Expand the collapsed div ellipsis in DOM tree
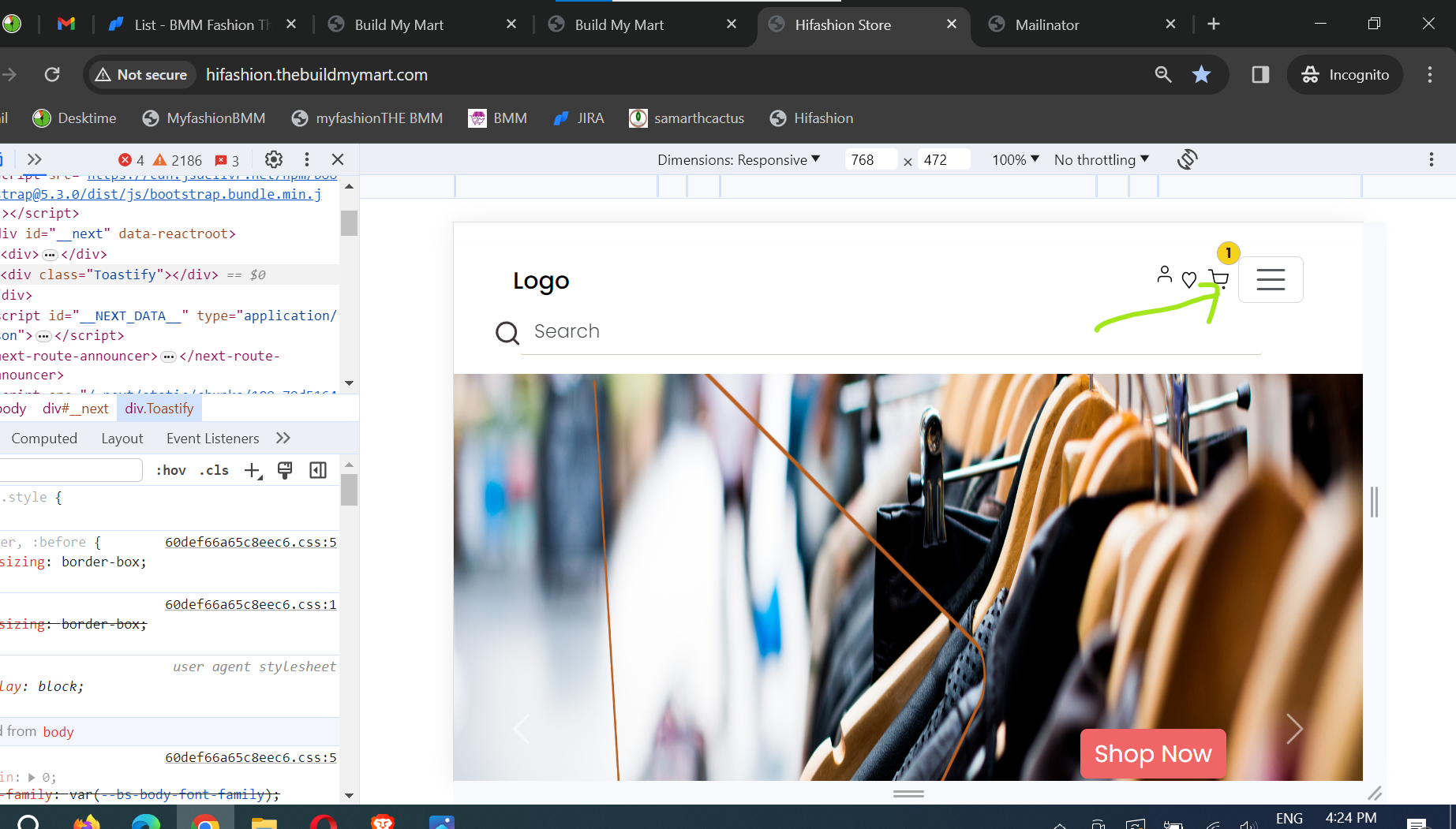Image resolution: width=1456 pixels, height=829 pixels. tap(50, 255)
